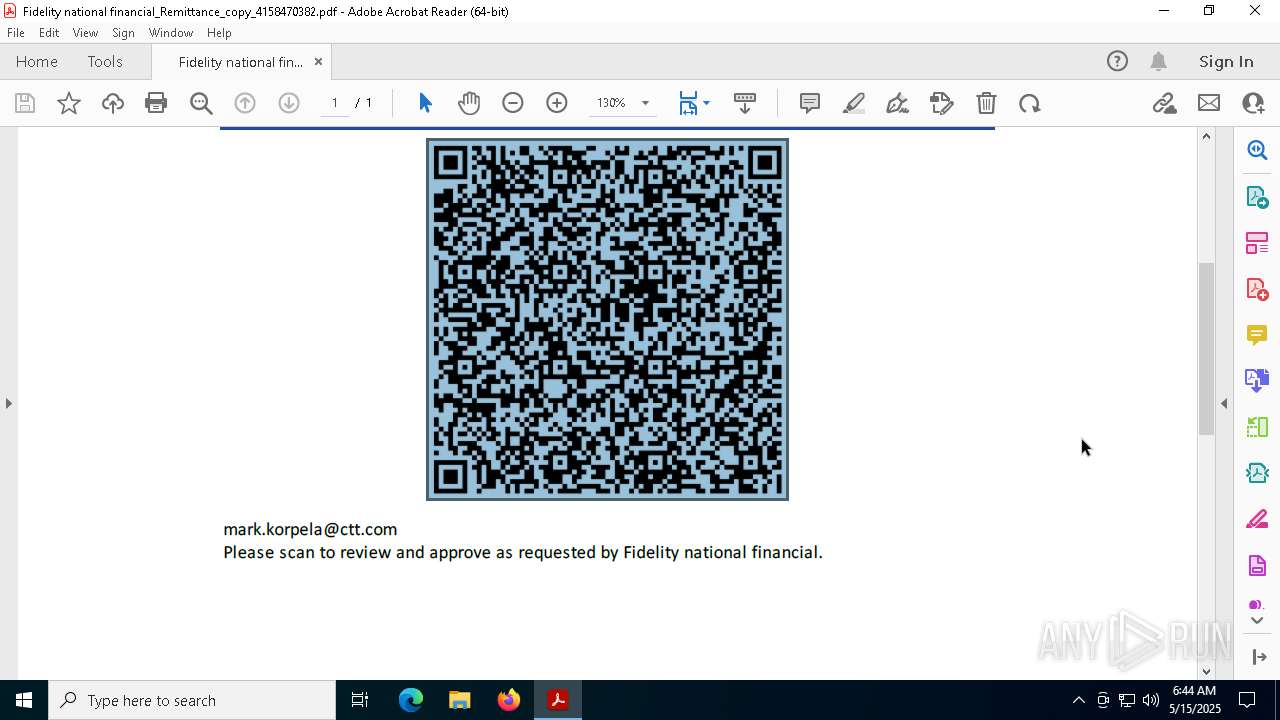Image resolution: width=1280 pixels, height=720 pixels.
Task: Open the sign document pen tool
Action: point(898,103)
